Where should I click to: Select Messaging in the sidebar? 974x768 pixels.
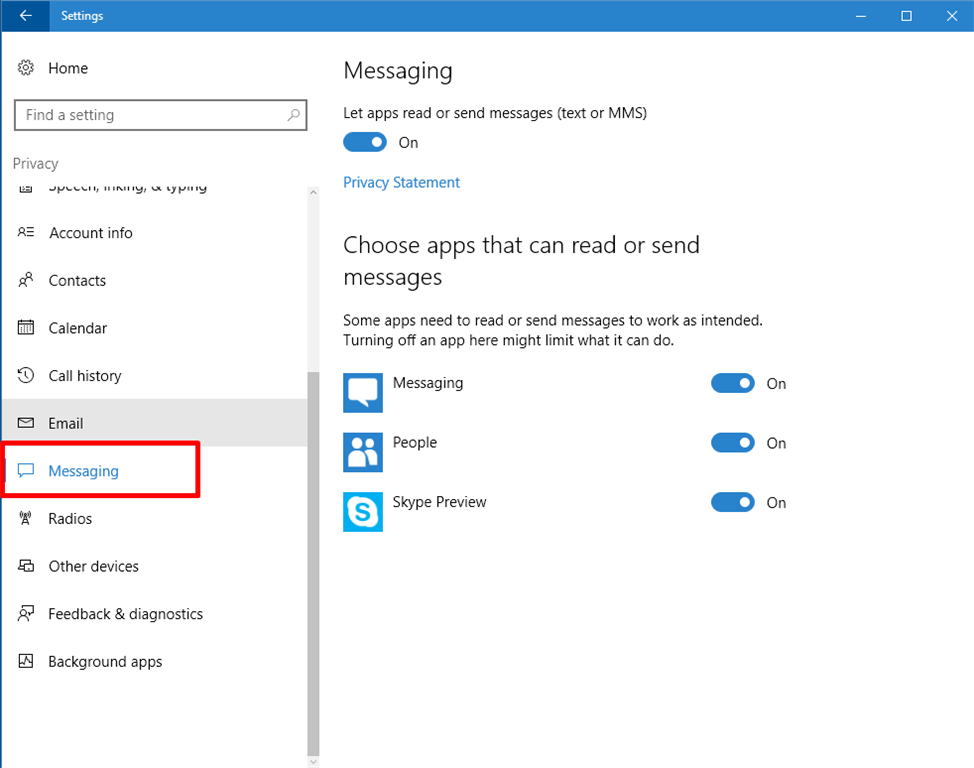(155, 470)
